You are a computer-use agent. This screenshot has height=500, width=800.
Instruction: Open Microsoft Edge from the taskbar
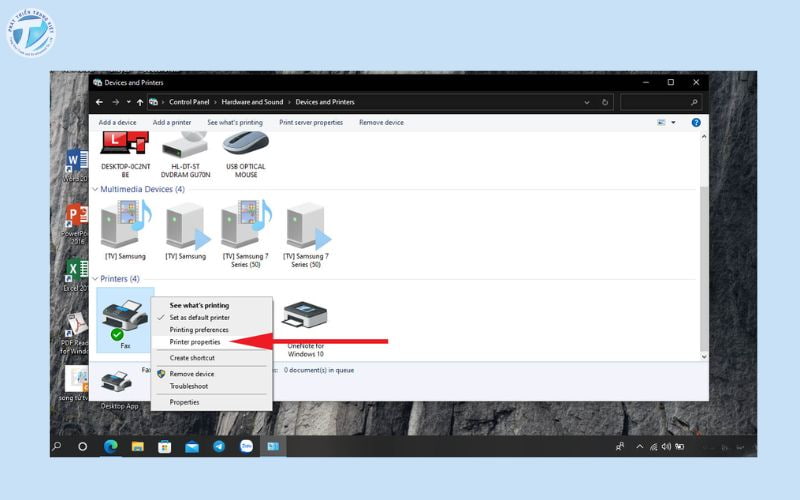[110, 446]
